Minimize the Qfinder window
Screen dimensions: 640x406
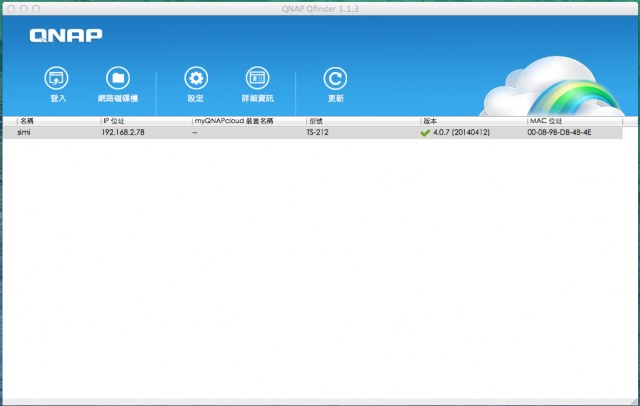(24, 9)
